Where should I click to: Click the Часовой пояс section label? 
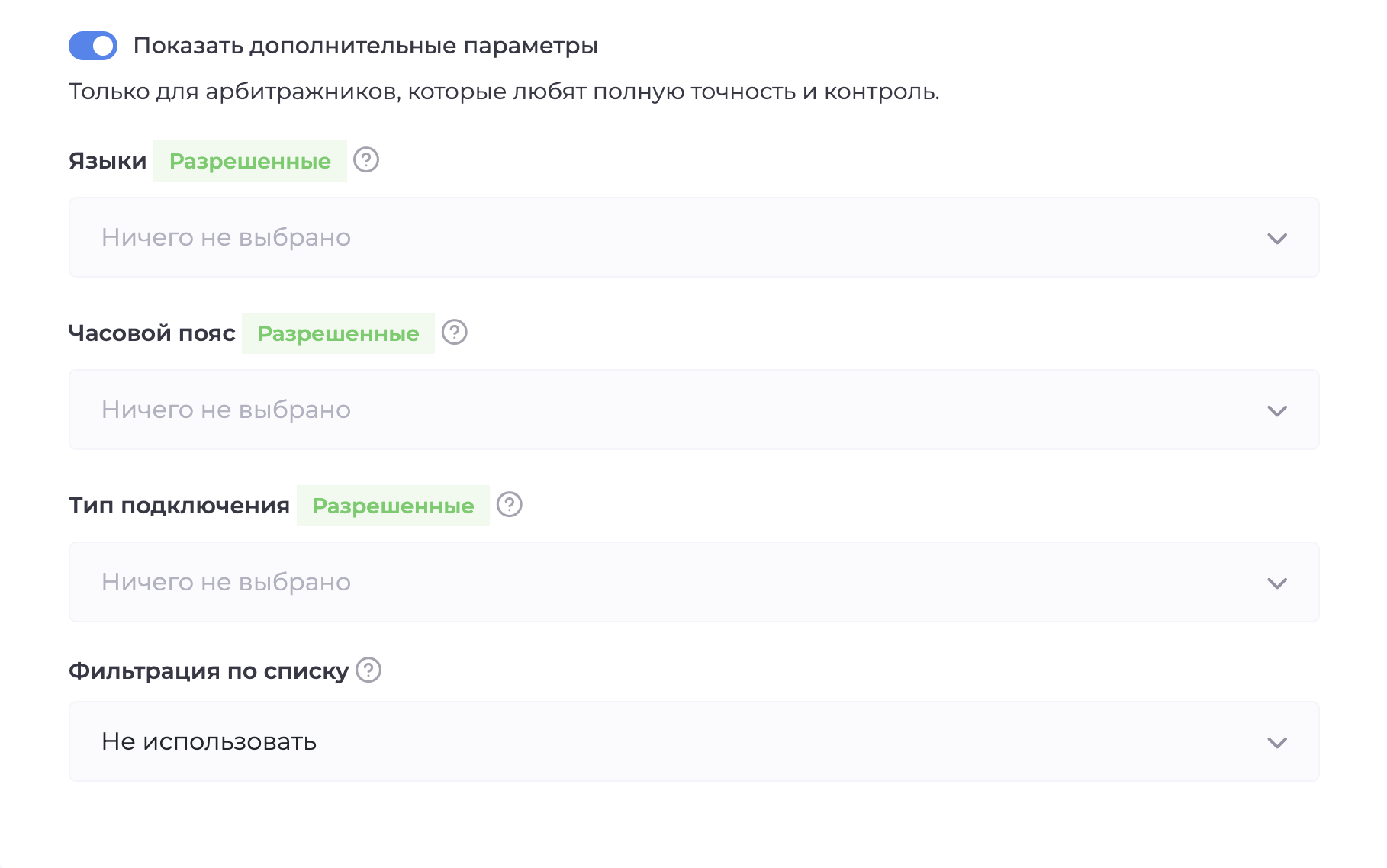coord(151,333)
